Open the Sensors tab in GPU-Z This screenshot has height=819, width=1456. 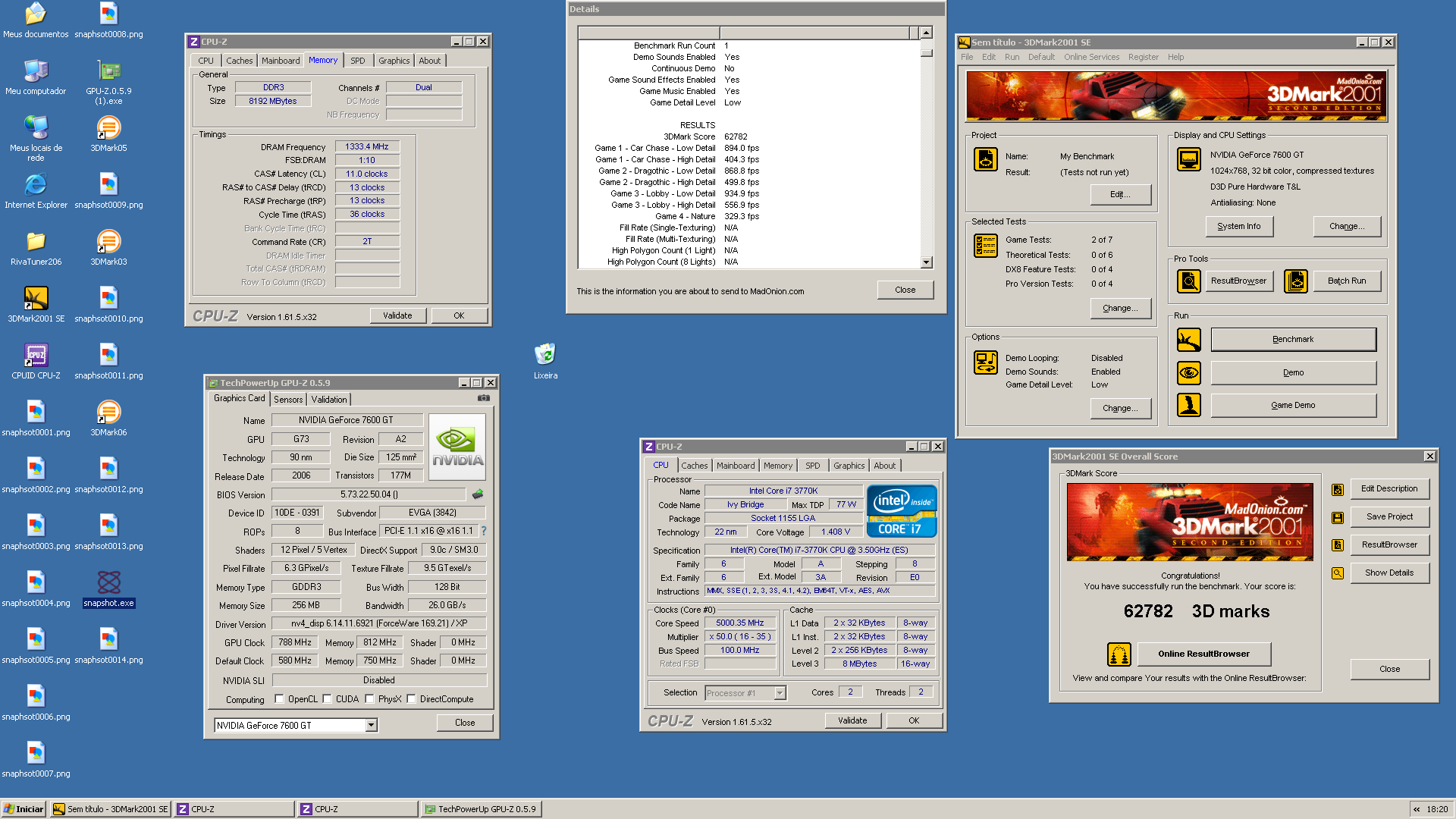click(x=288, y=400)
